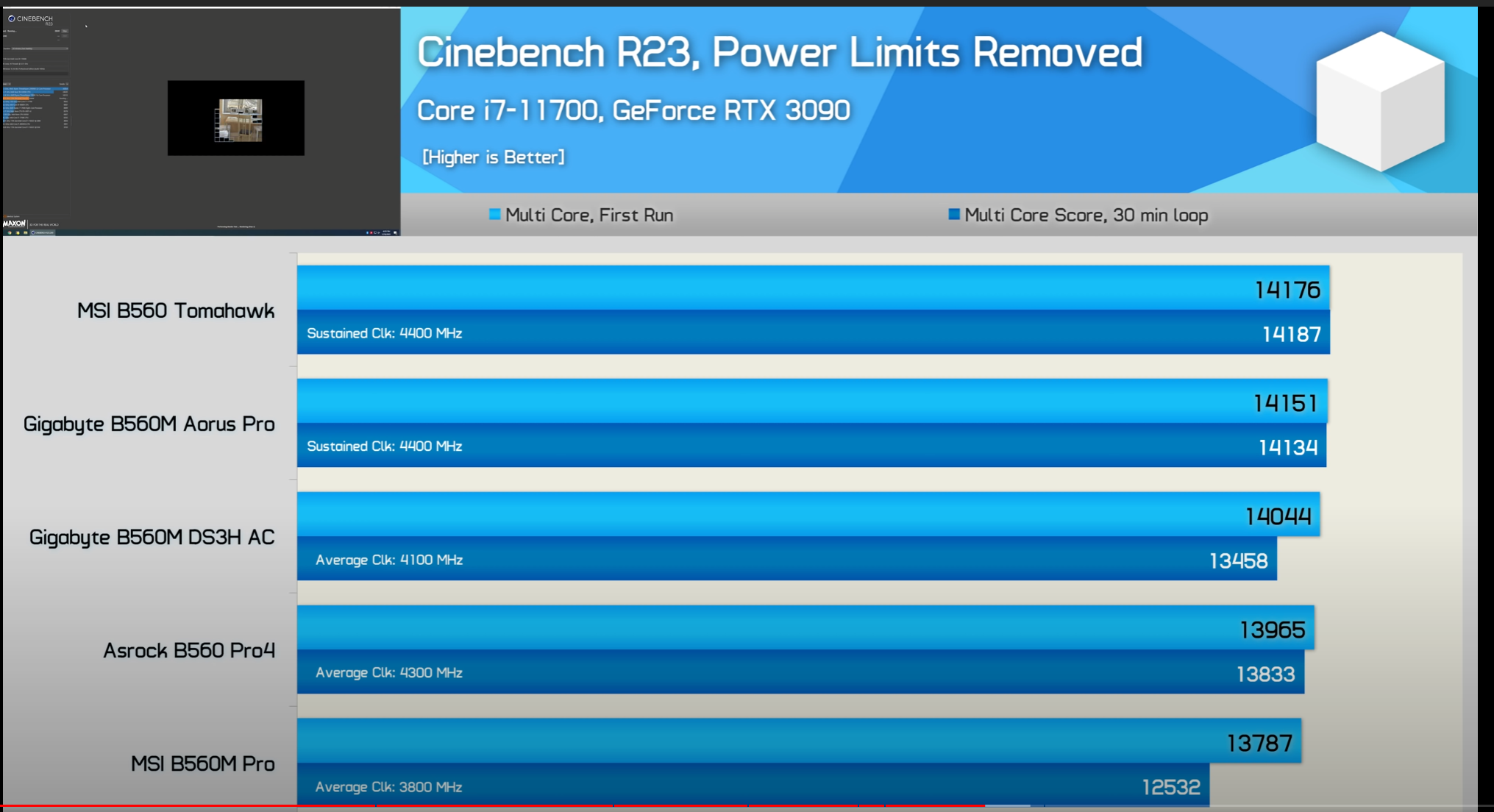Image resolution: width=1494 pixels, height=812 pixels.
Task: Click the 'MSI B560 Tomahawk' label
Action: [176, 311]
